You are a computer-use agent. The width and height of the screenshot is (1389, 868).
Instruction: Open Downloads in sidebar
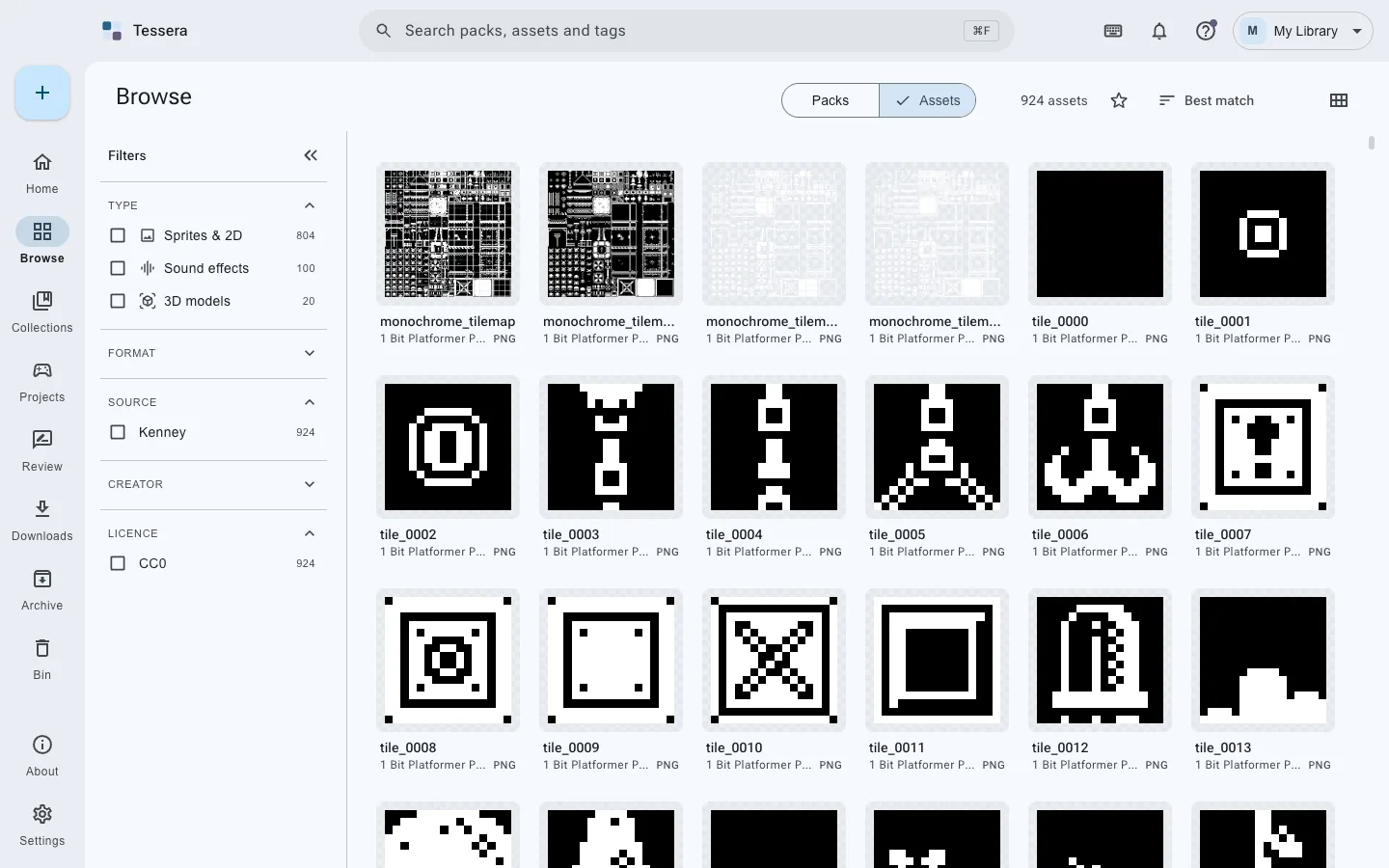coord(42,521)
